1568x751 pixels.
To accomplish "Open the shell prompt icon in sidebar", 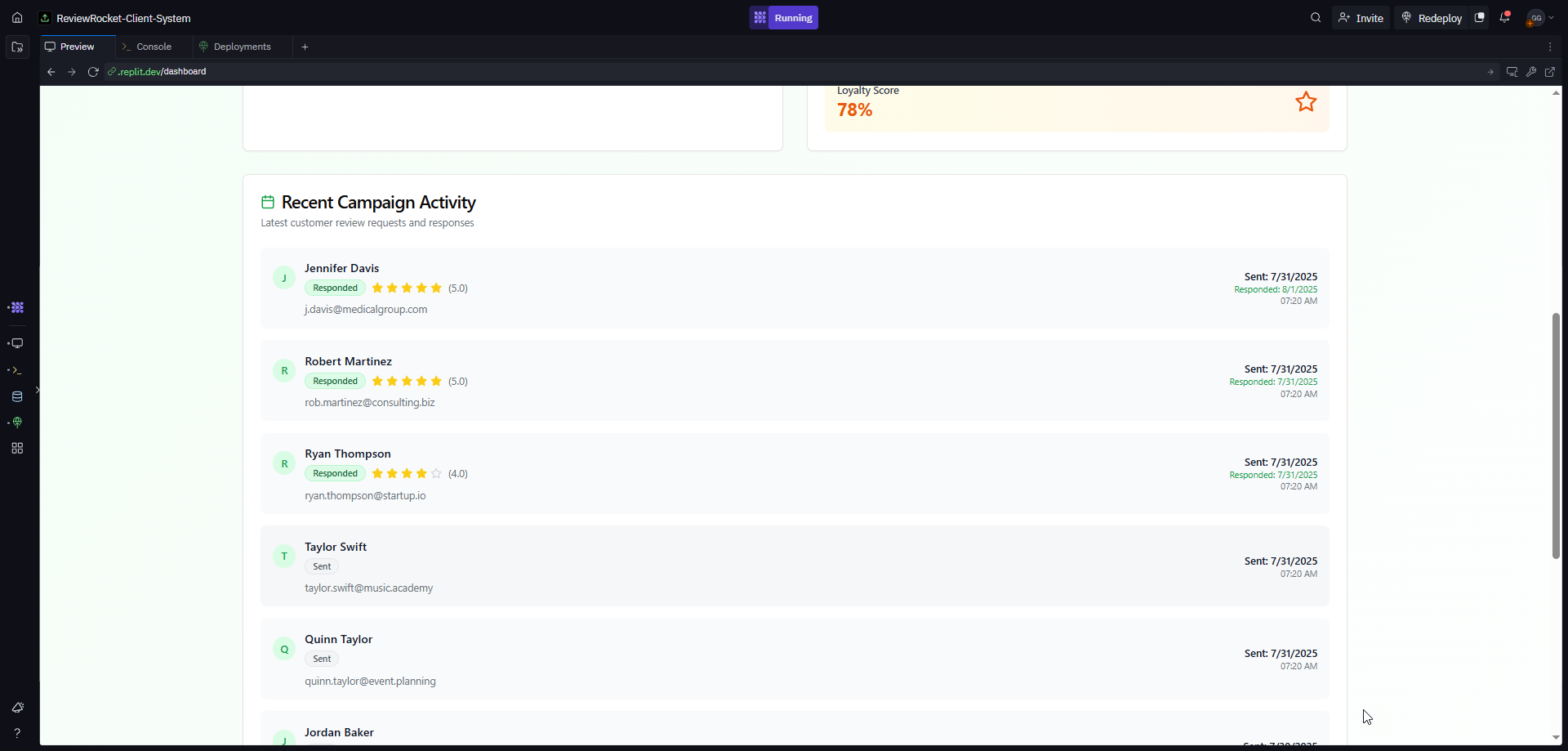I will 17,371.
